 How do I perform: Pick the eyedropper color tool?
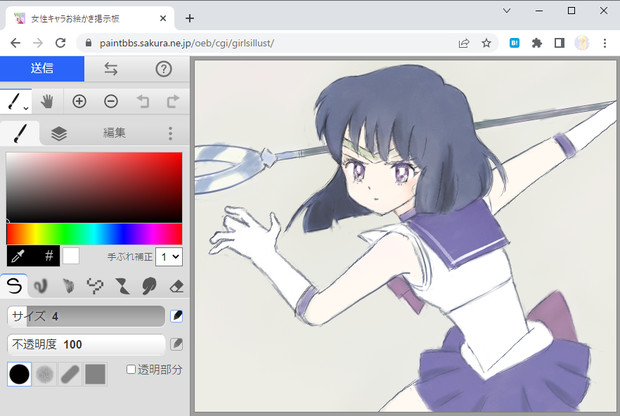click(x=18, y=256)
